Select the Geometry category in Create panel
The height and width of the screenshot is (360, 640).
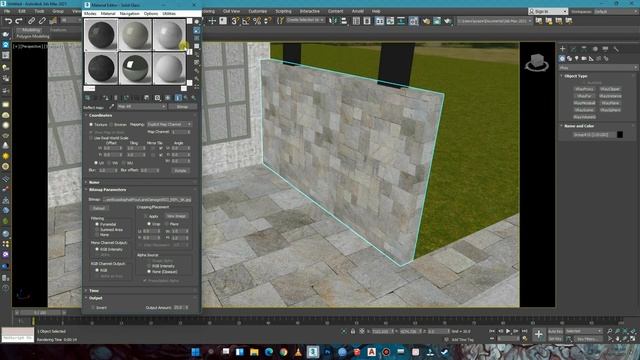(562, 59)
